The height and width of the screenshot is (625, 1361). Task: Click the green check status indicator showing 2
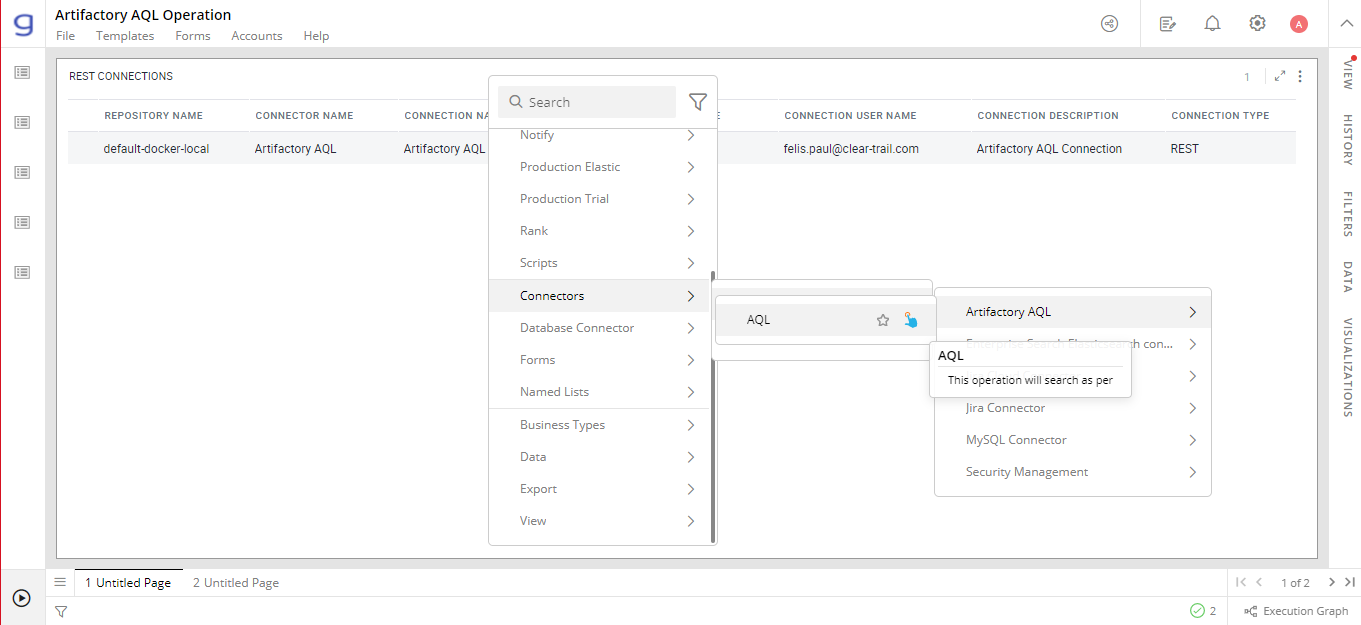(x=1203, y=611)
